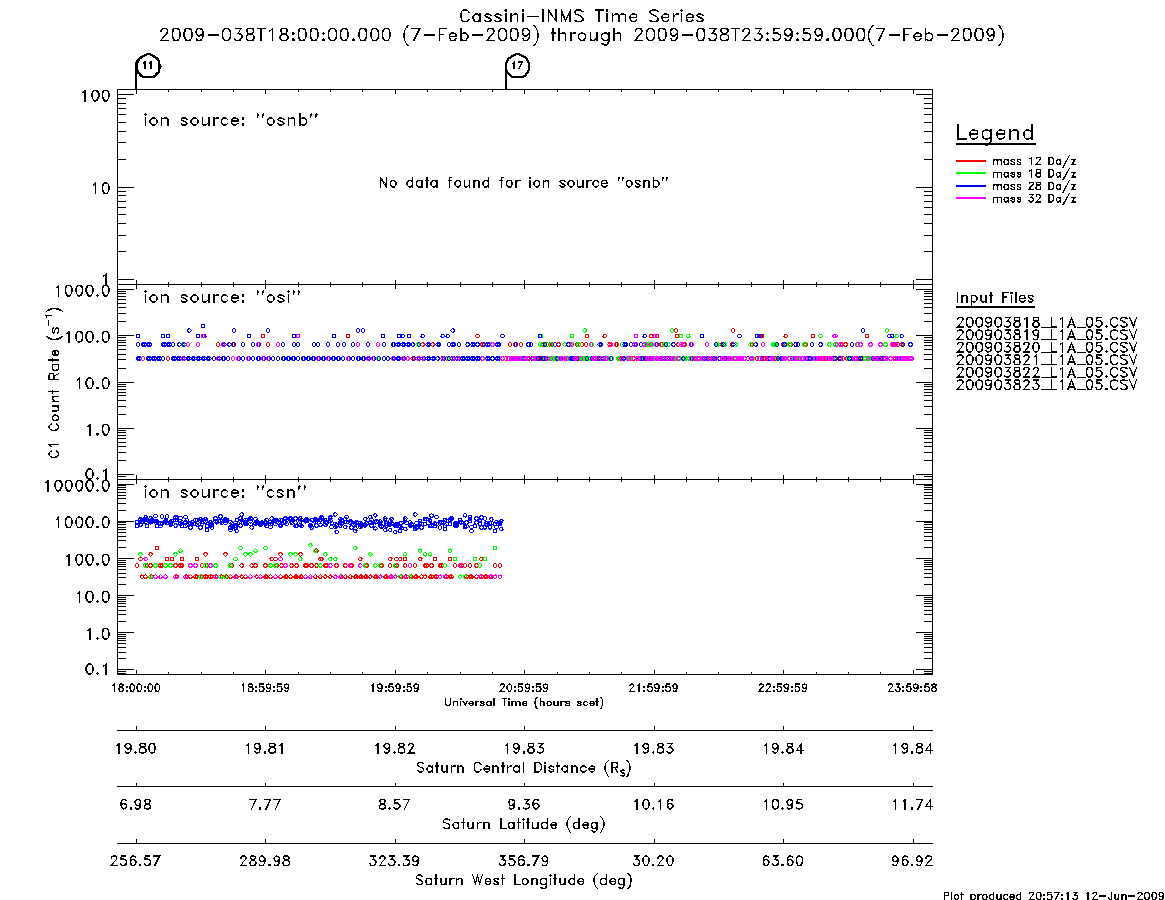Viewport: 1165px width, 900px height.
Task: Click the date range subtitle starting 2009-038T18:00:00.000
Action: point(582,35)
